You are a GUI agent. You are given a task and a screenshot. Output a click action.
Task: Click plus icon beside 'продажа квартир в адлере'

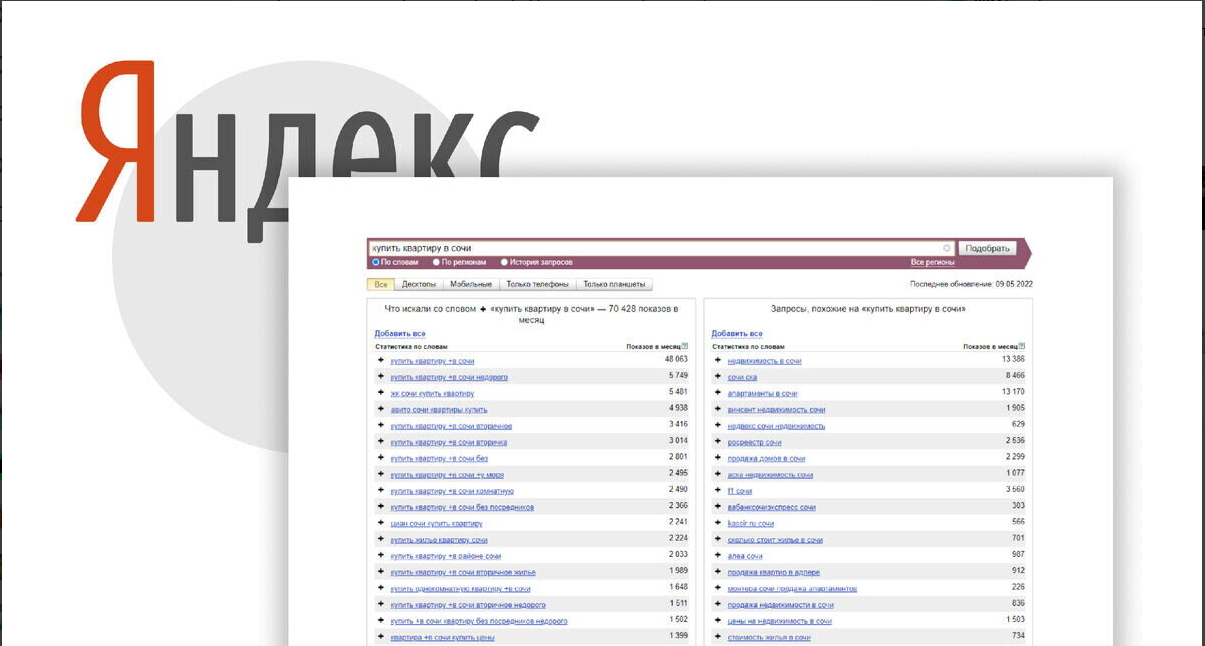click(718, 572)
